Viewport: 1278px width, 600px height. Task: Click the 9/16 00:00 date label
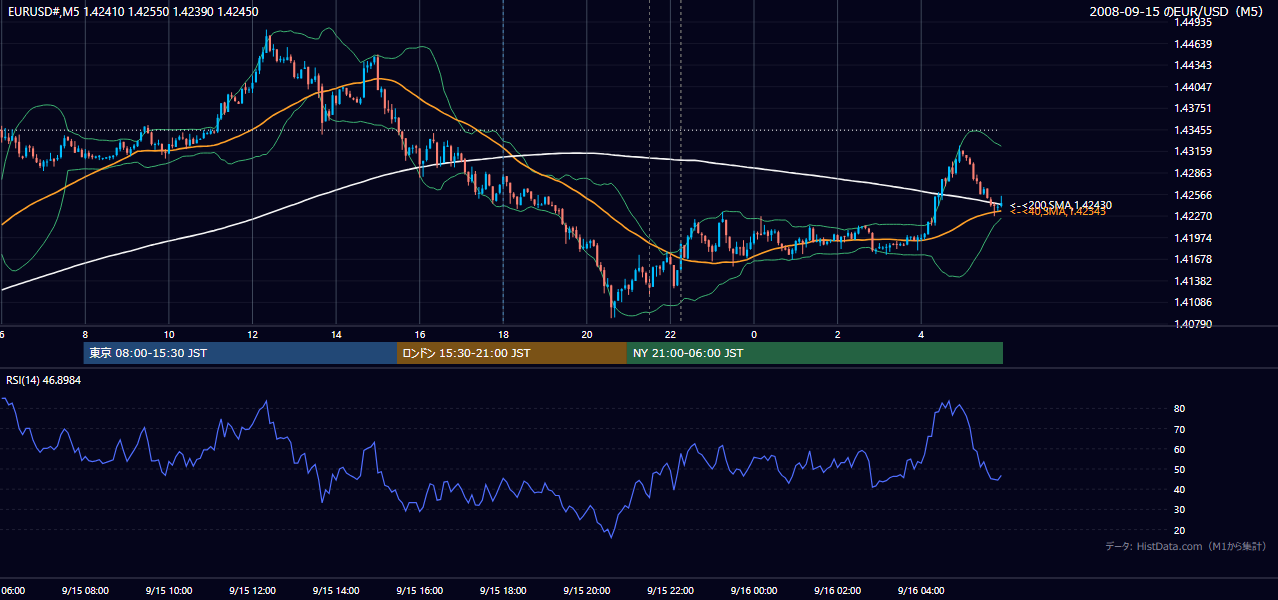[x=753, y=591]
